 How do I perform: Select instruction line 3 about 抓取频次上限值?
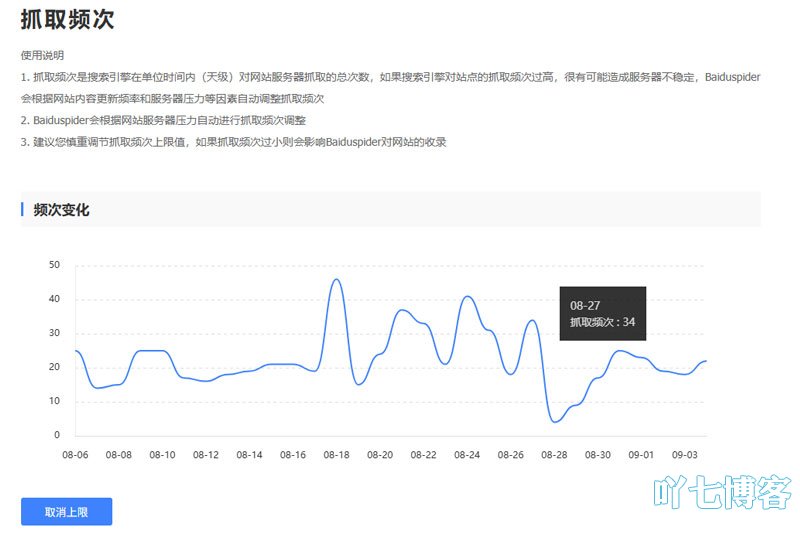click(x=234, y=142)
